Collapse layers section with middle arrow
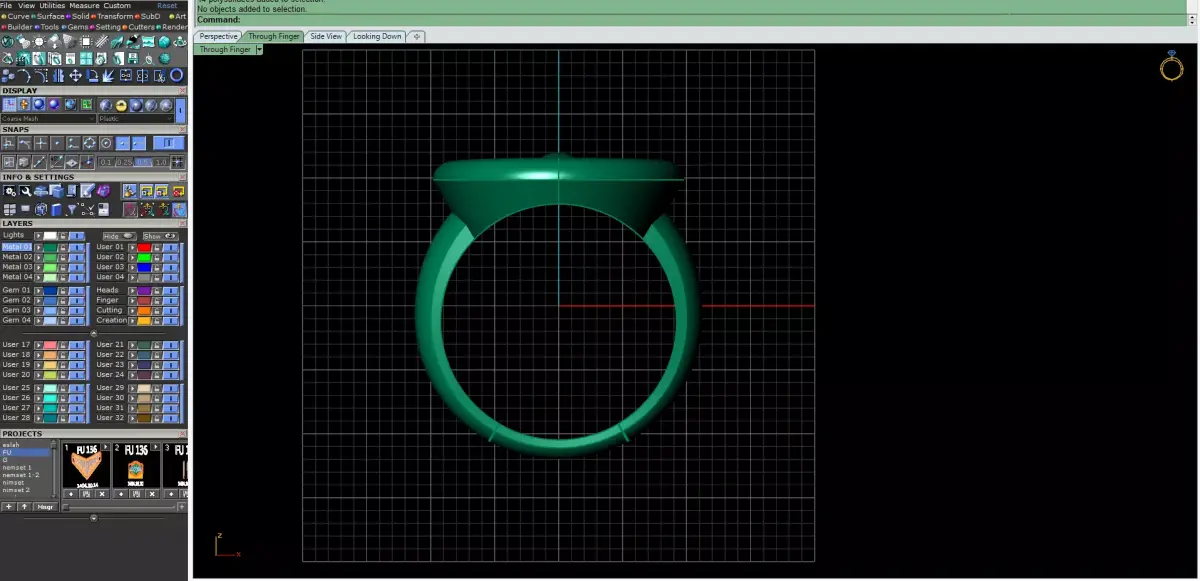The width and height of the screenshot is (1200, 581). point(94,333)
